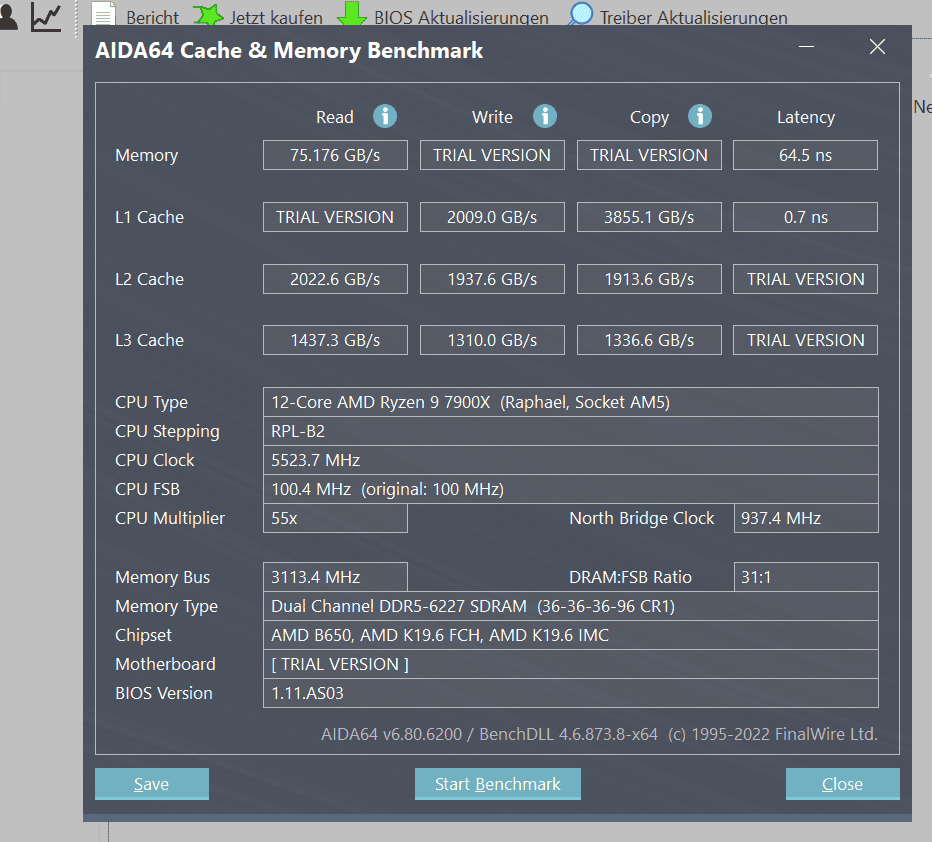Click the user icon in AIDA64 toolbar
This screenshot has height=842, width=932.
8,17
